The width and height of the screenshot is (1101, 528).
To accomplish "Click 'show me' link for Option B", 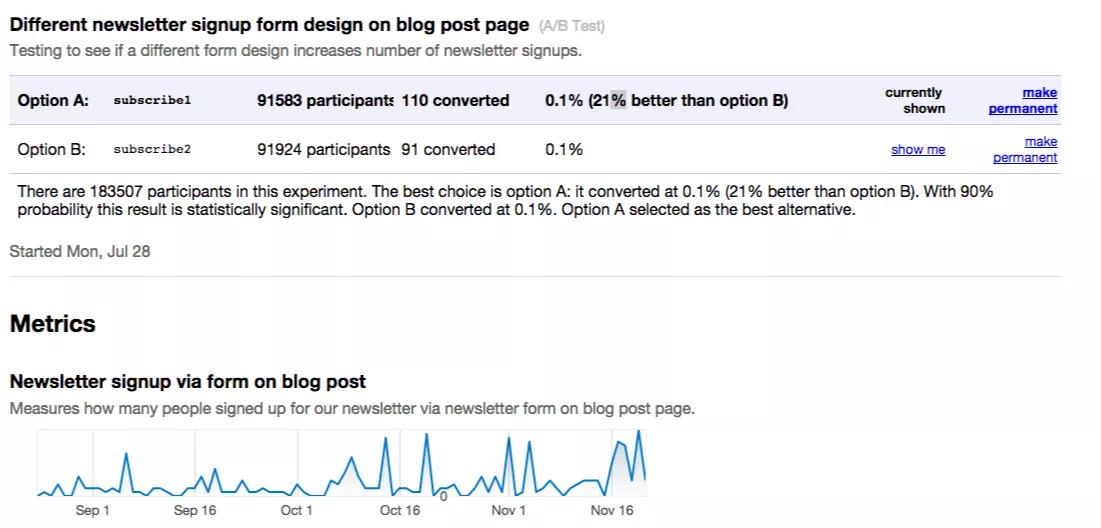I will (918, 150).
